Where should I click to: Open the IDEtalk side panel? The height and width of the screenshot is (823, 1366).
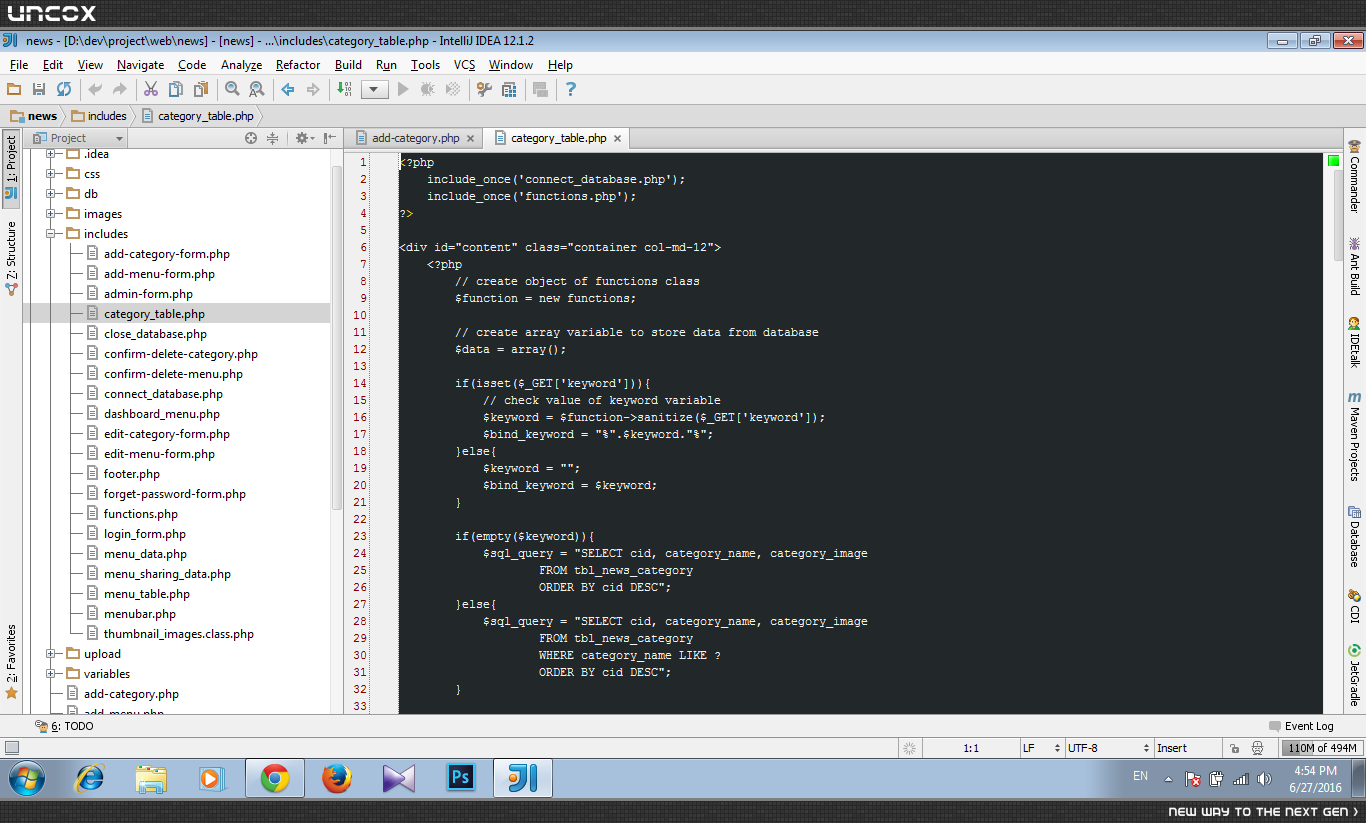coord(1354,342)
